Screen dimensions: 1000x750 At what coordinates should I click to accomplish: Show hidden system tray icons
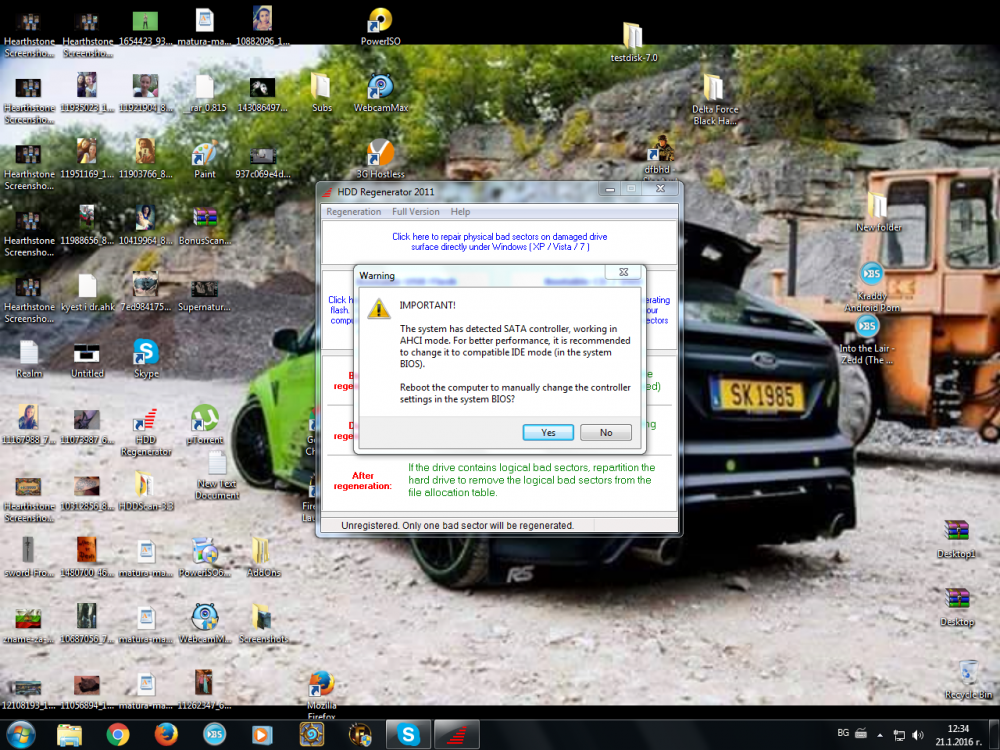coord(880,735)
